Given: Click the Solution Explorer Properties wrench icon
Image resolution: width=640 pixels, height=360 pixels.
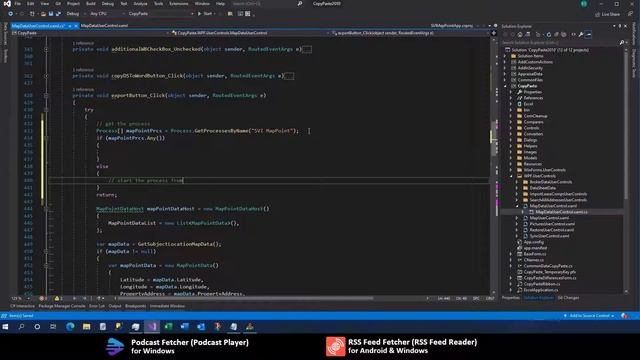Looking at the screenshot, I should click(581, 35).
